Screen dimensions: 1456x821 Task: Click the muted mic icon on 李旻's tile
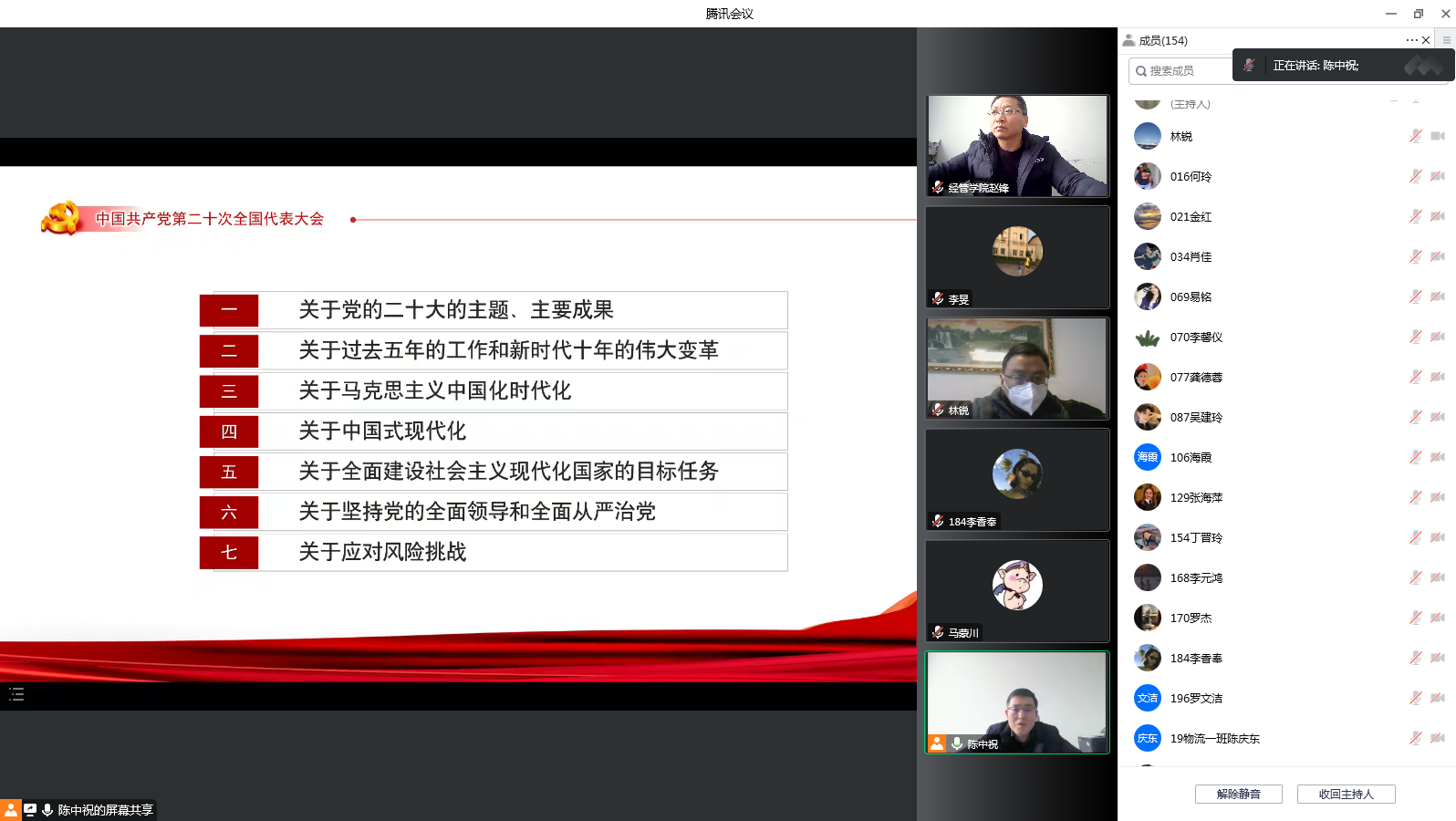(938, 298)
